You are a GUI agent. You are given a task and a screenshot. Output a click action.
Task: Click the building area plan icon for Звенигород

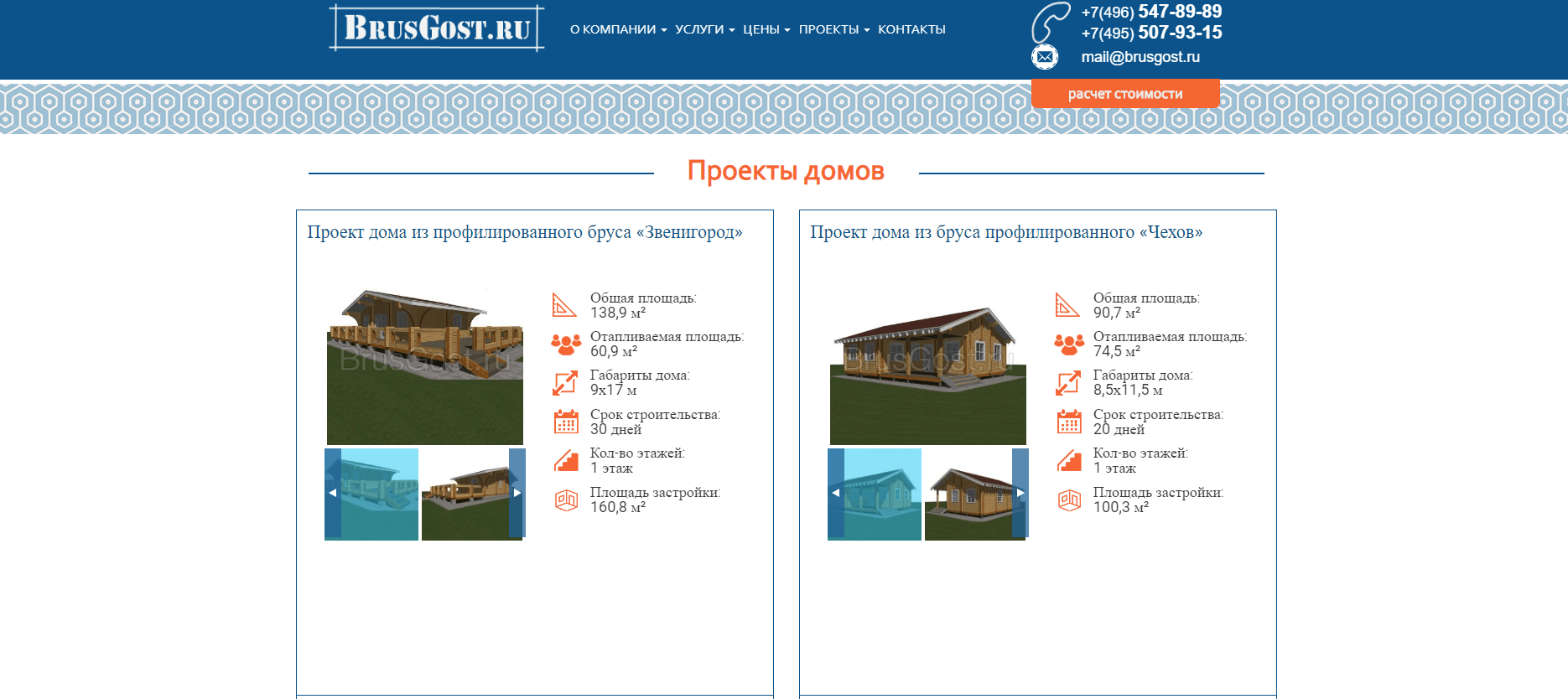click(x=566, y=500)
